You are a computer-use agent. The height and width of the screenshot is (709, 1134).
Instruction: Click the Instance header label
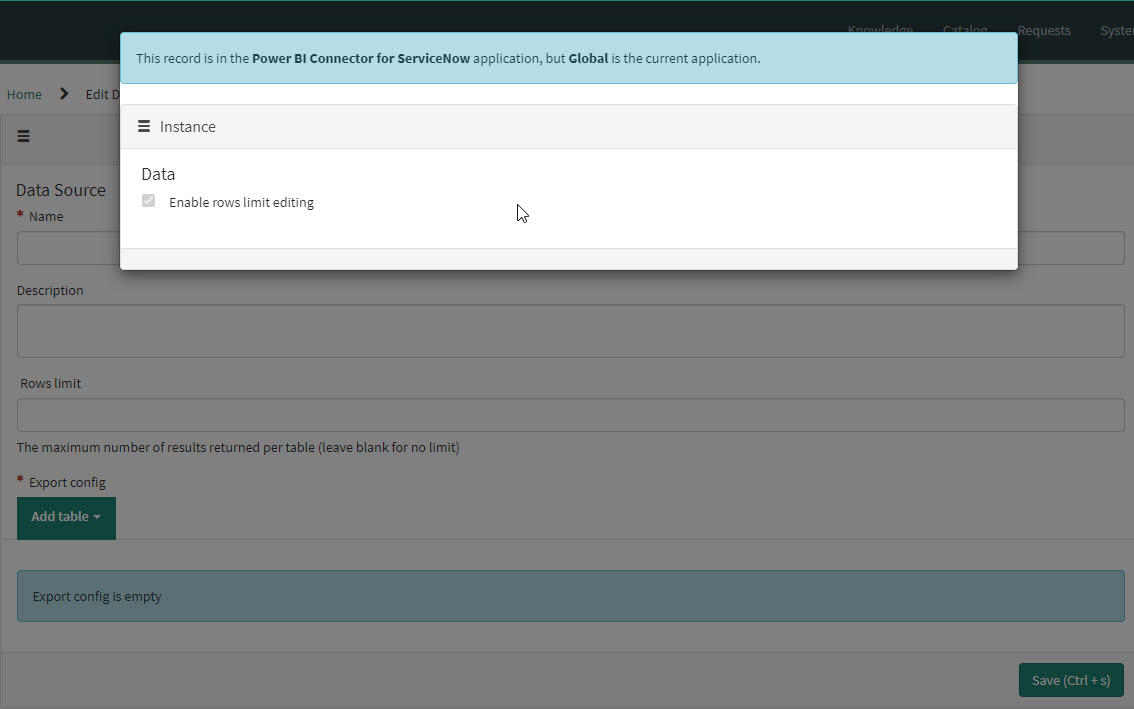(187, 127)
